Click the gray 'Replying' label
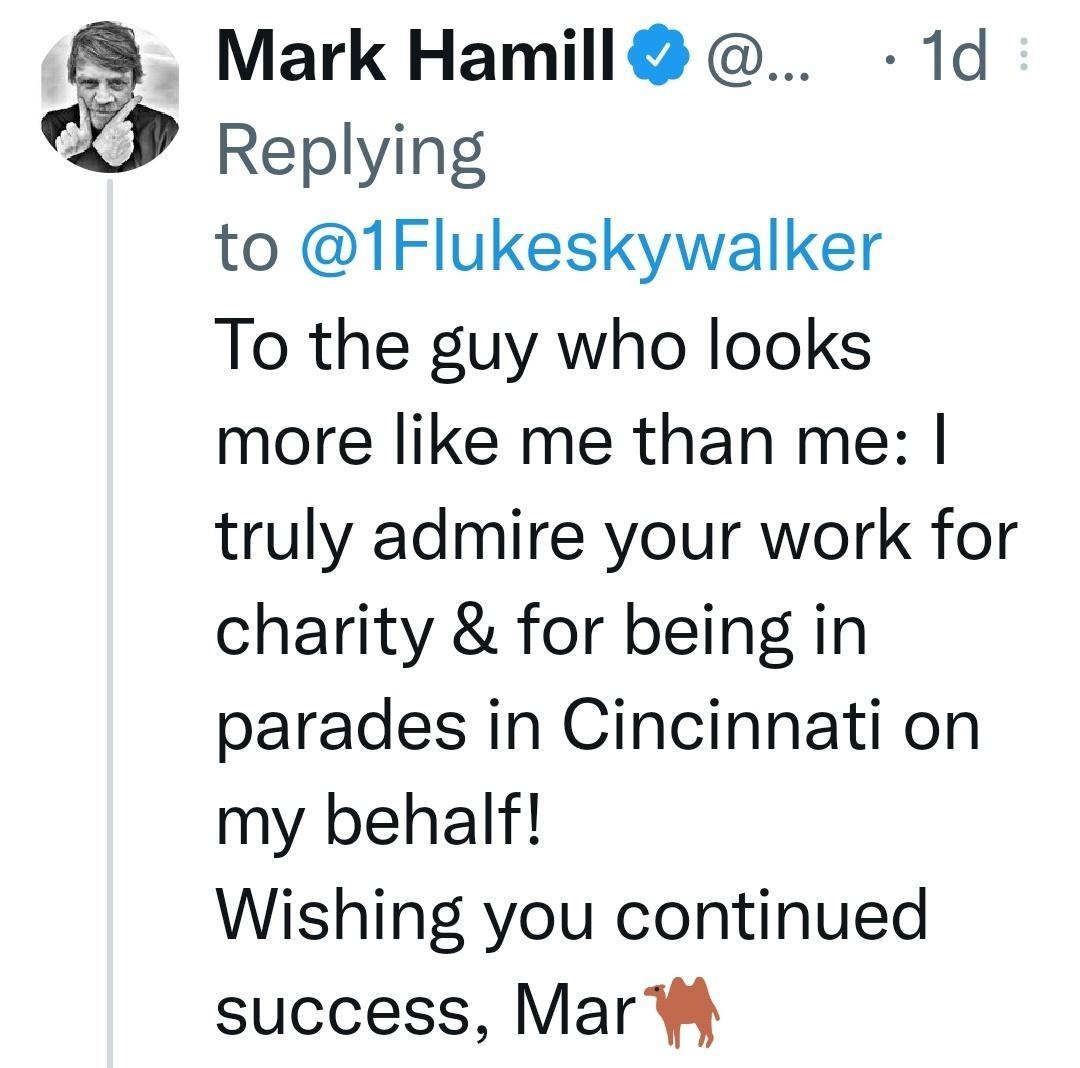This screenshot has width=1080, height=1068. [351, 154]
